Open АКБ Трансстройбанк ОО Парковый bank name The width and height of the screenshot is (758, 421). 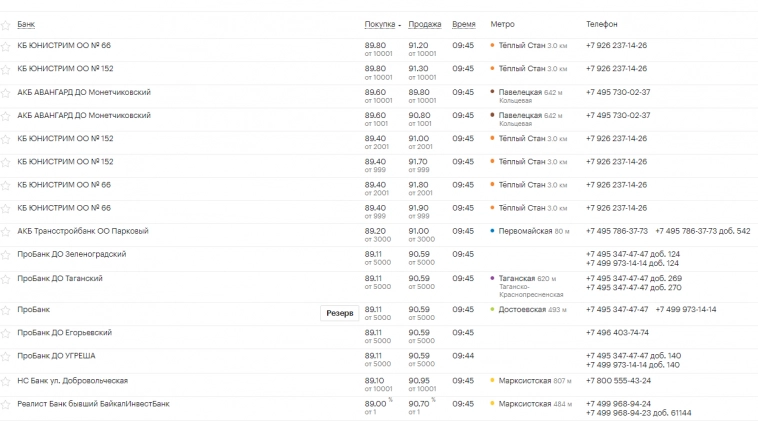83,231
